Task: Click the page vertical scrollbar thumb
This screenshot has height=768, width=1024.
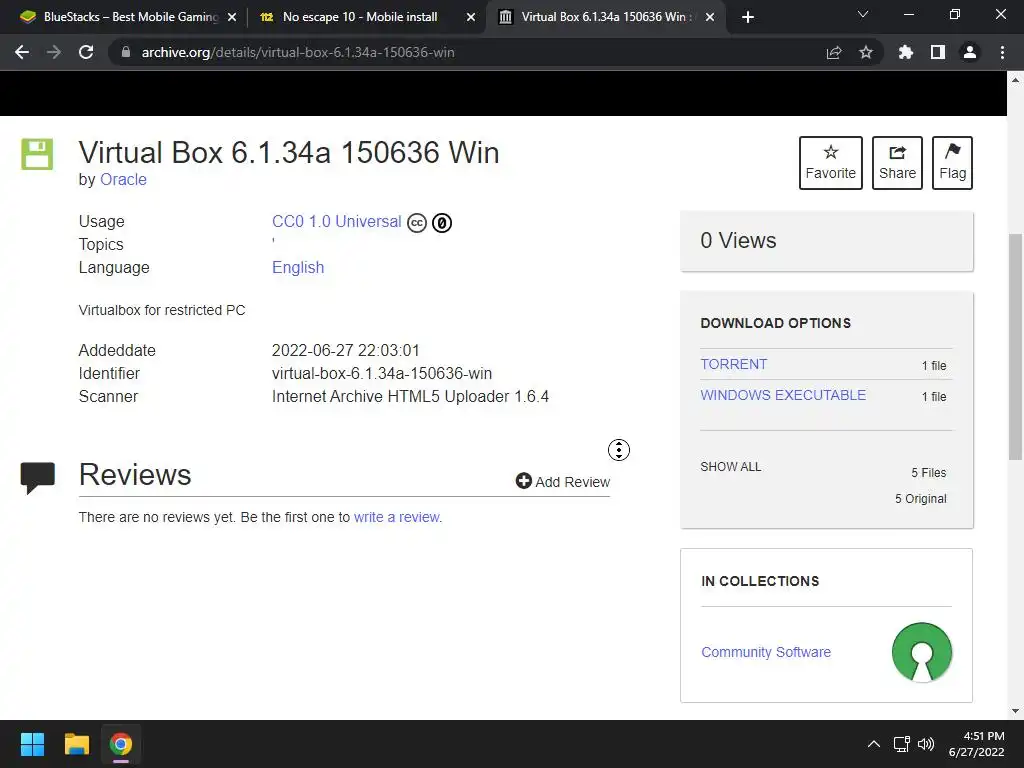Action: coord(1016,346)
